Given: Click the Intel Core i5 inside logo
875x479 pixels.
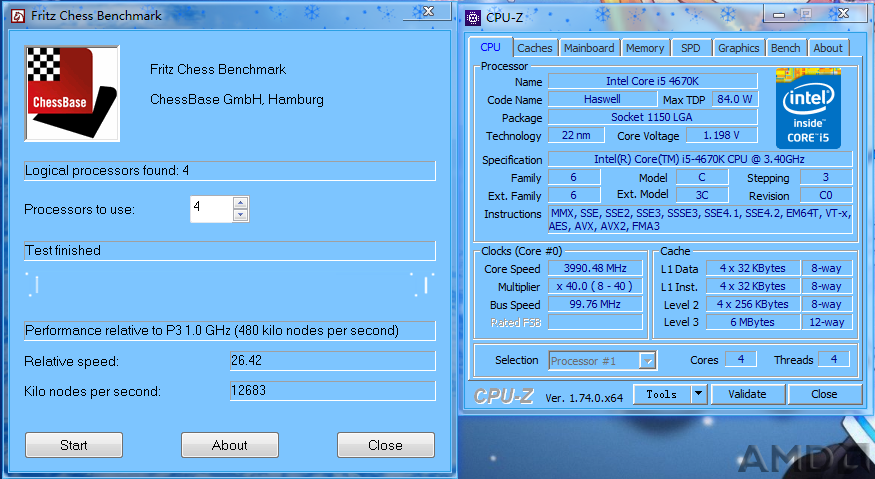Looking at the screenshot, I should click(x=808, y=108).
